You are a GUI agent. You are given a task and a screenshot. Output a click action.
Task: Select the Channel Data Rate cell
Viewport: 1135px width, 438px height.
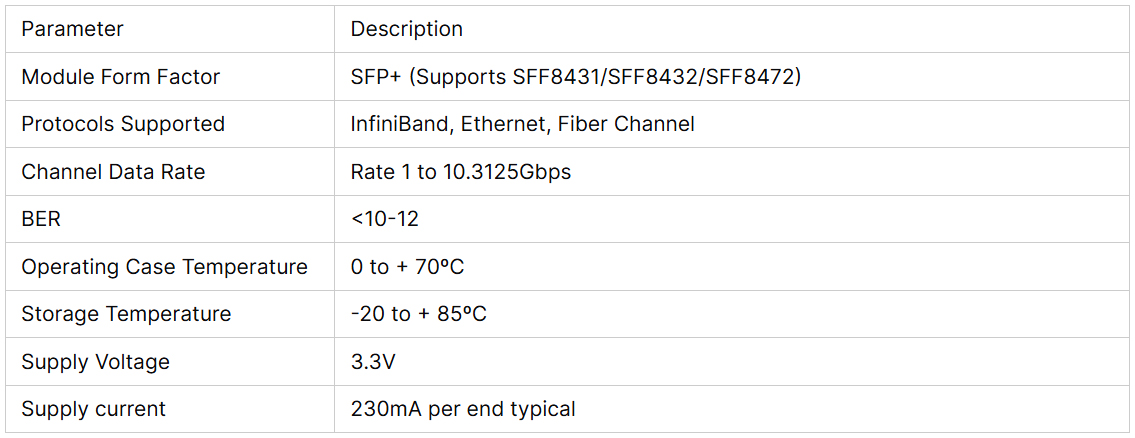pyautogui.click(x=113, y=172)
